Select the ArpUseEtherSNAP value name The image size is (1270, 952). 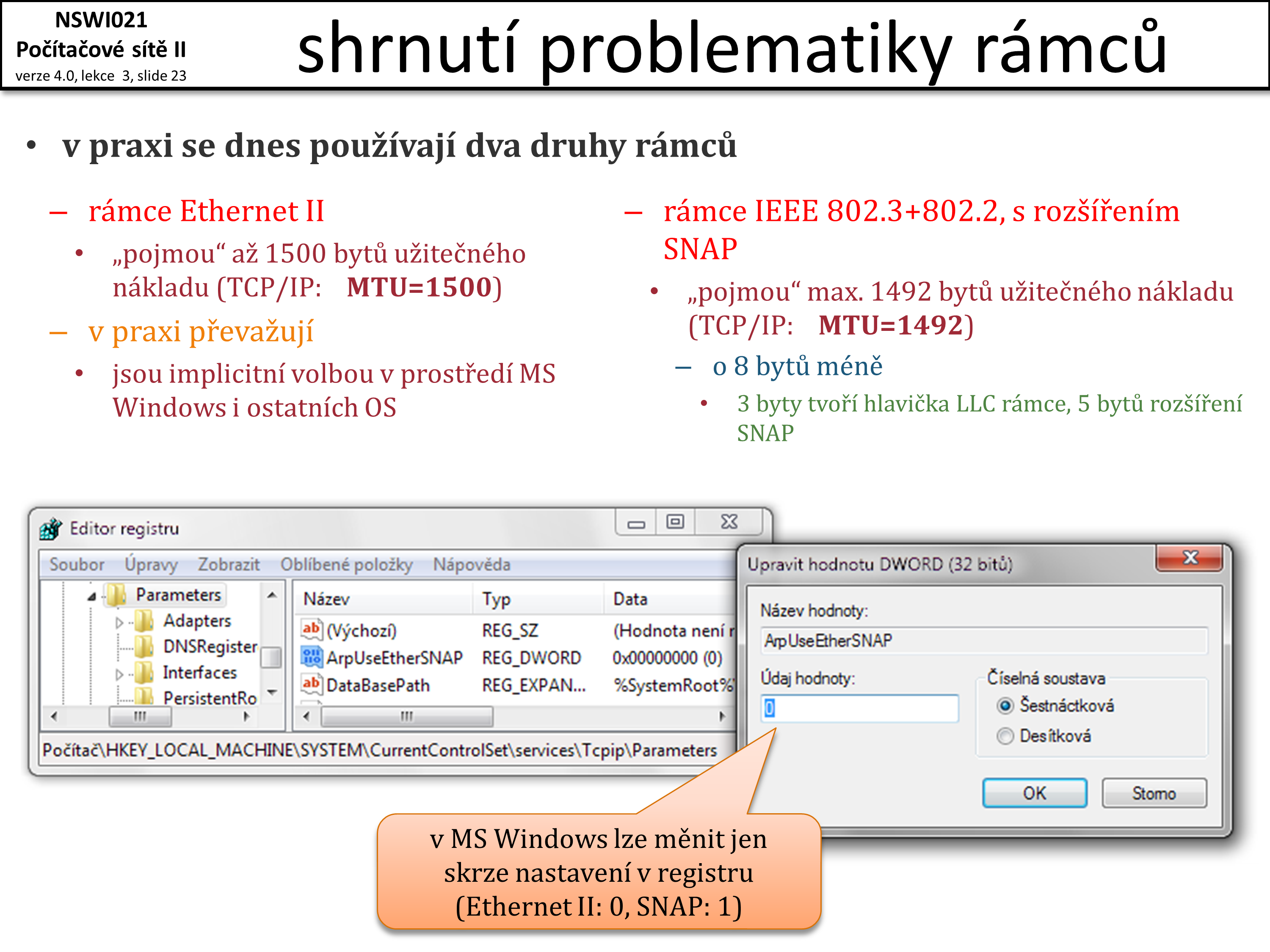[x=395, y=658]
